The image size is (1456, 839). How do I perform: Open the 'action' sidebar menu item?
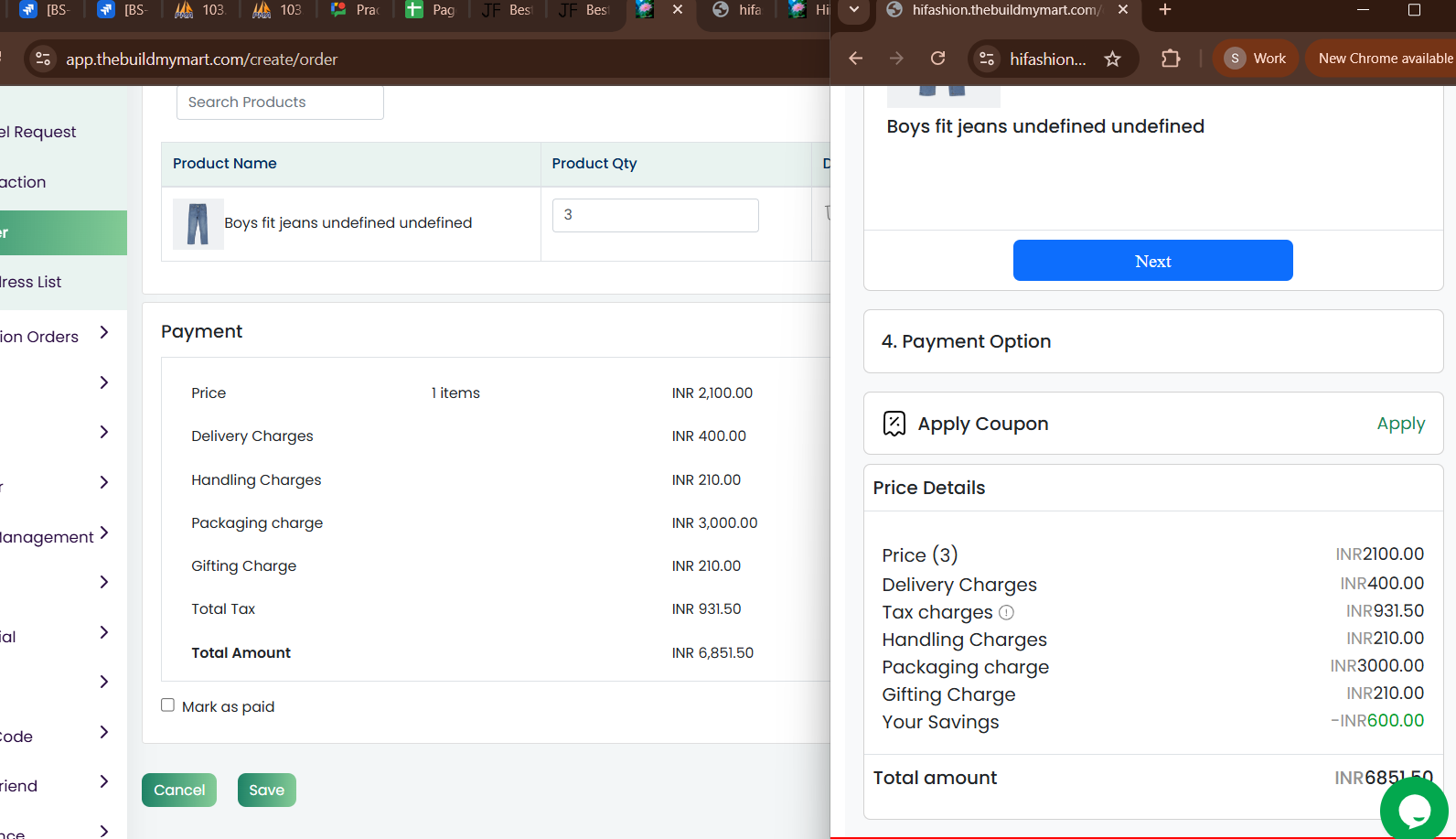coord(23,182)
